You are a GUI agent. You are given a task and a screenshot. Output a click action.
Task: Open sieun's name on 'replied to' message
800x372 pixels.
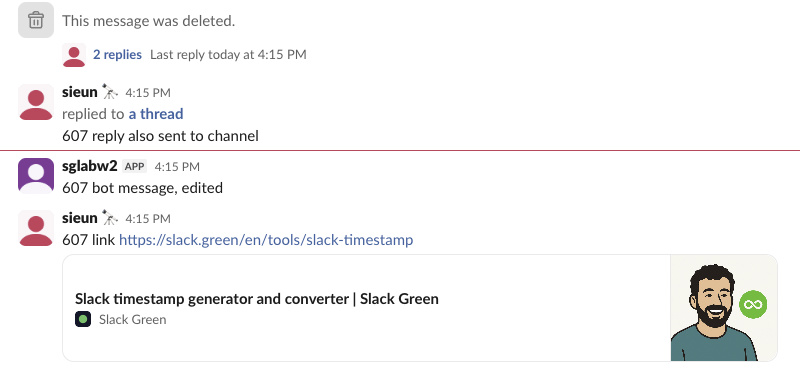coord(80,92)
